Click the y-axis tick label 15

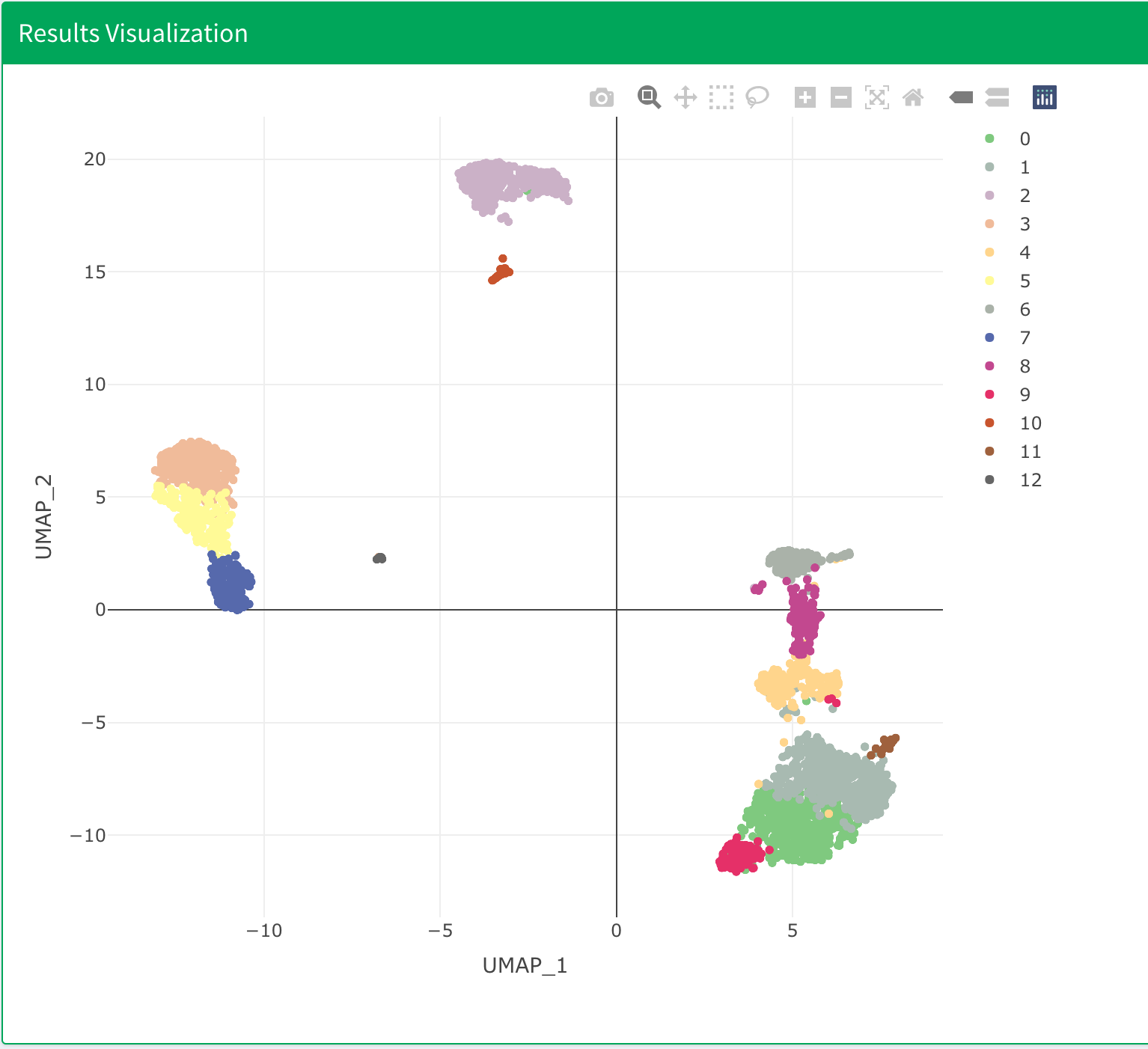(x=95, y=272)
